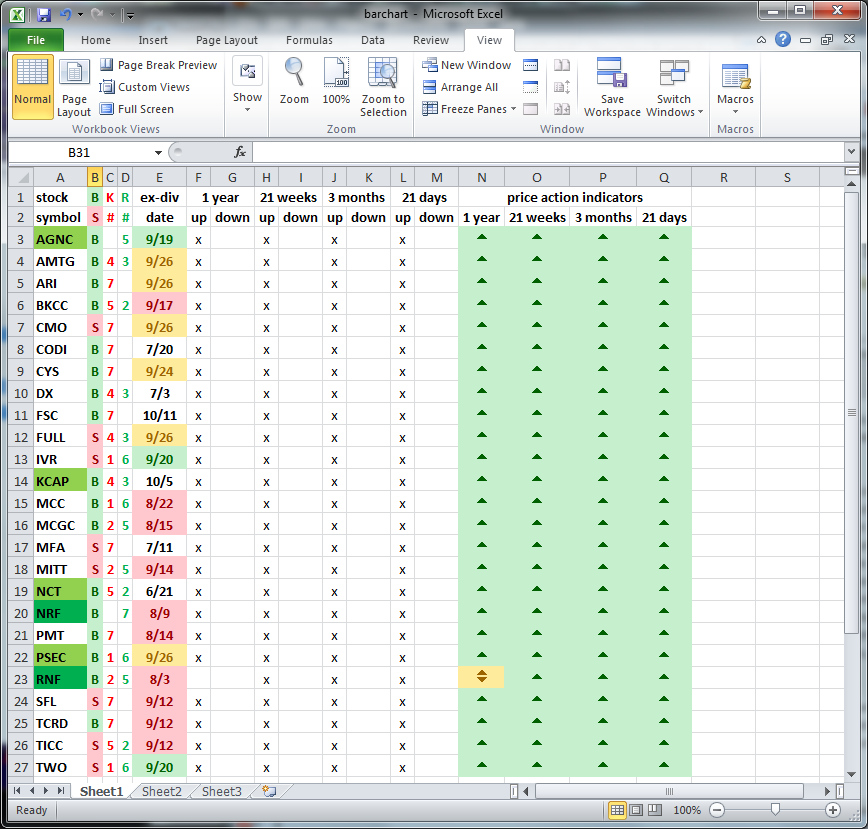
Task: Click the zoom in plus button
Action: 833,810
